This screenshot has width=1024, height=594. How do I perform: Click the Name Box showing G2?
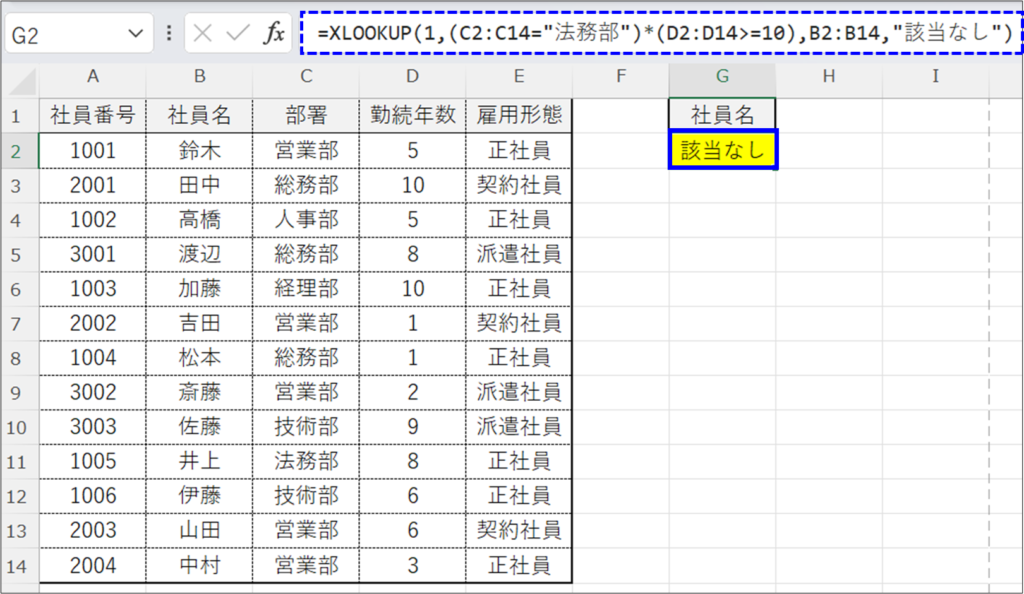pos(60,32)
